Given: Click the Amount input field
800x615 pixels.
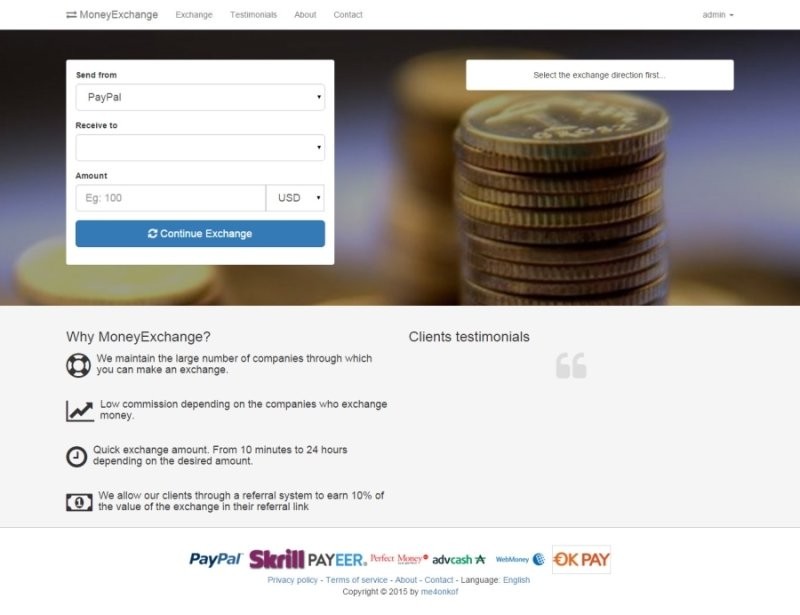Looking at the screenshot, I should pos(170,198).
